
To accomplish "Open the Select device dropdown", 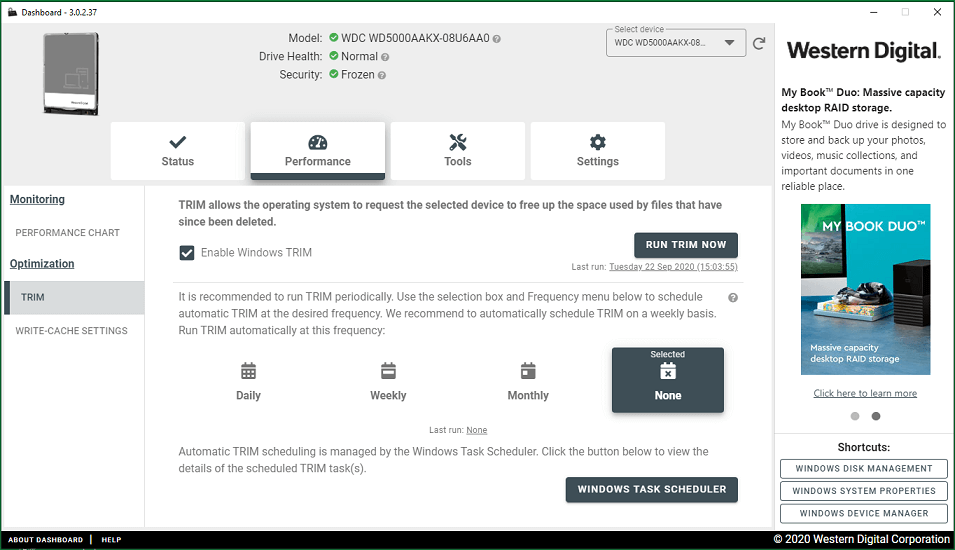I will (x=676, y=43).
